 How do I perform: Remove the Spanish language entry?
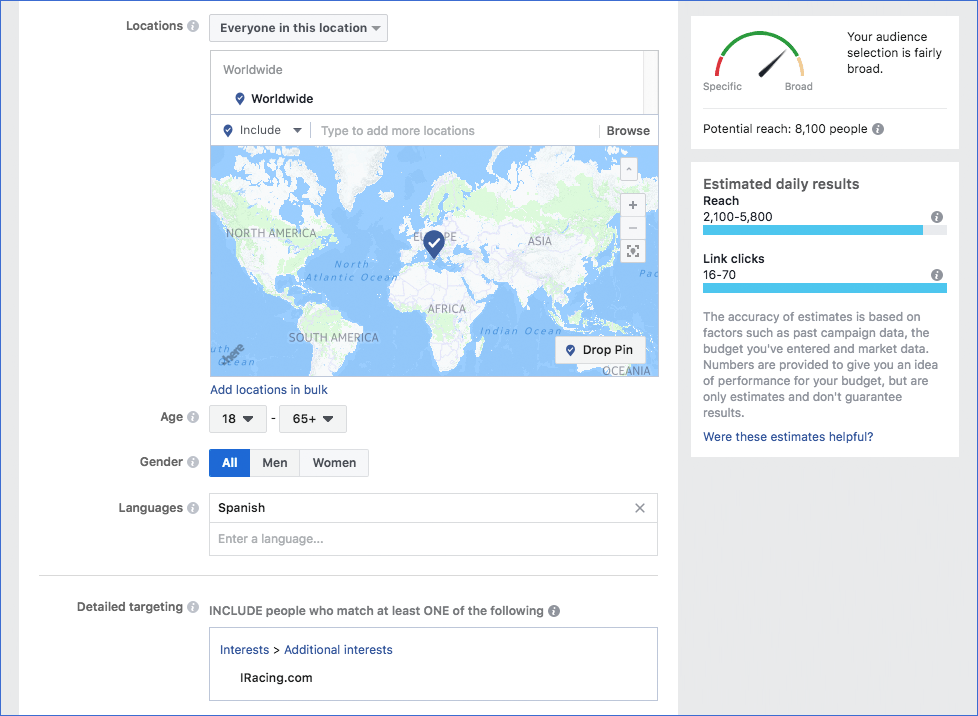pyautogui.click(x=640, y=508)
